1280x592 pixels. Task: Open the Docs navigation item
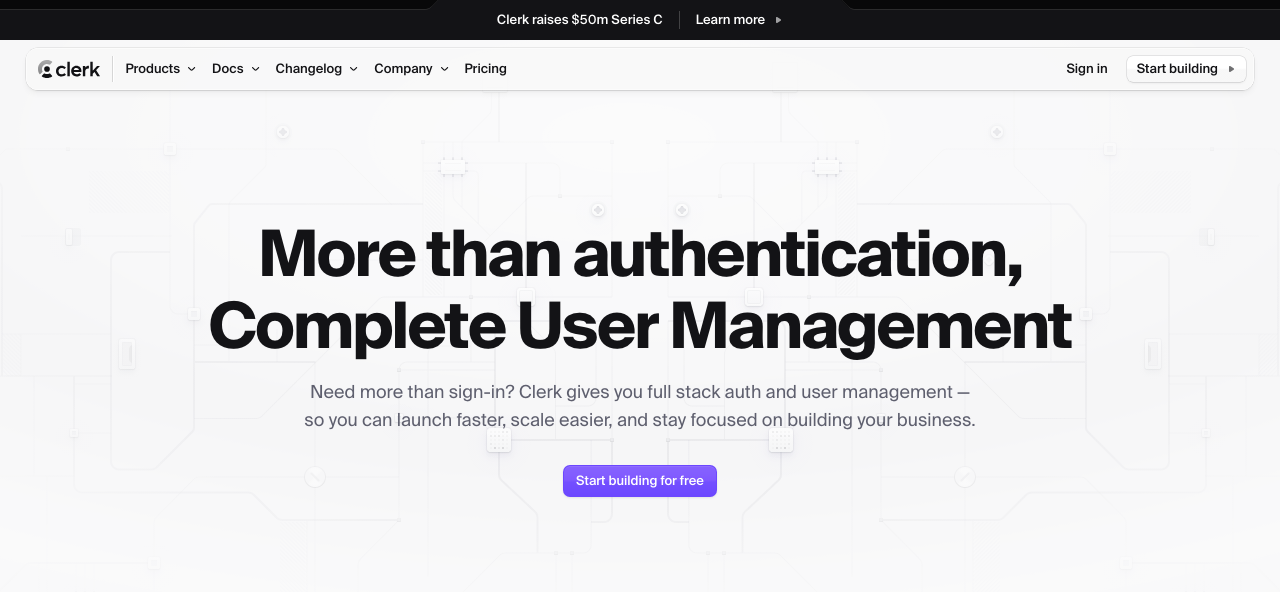click(227, 69)
